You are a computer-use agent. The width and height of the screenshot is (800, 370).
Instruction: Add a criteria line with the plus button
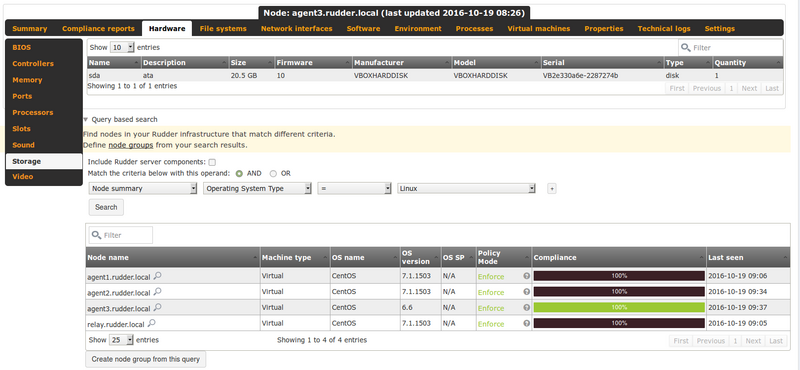tap(552, 189)
